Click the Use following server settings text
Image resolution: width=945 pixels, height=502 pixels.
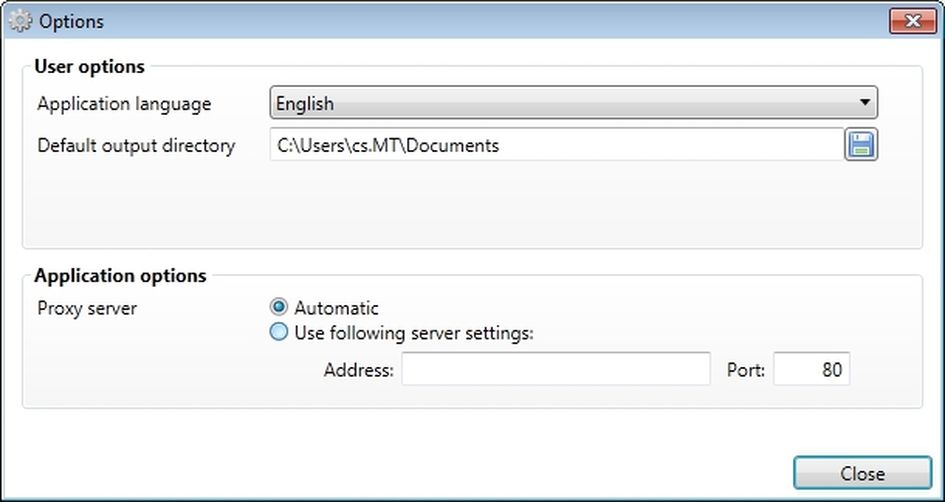point(414,333)
